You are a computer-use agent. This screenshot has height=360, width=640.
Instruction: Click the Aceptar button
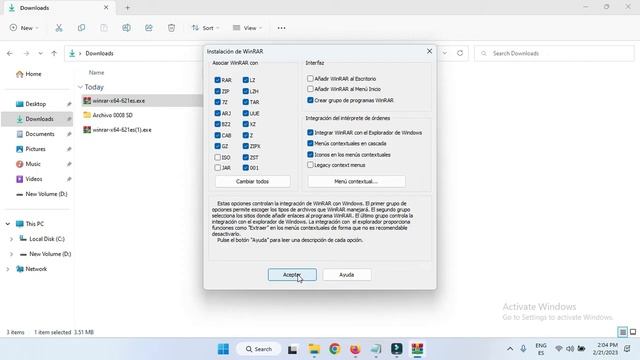[x=292, y=275]
